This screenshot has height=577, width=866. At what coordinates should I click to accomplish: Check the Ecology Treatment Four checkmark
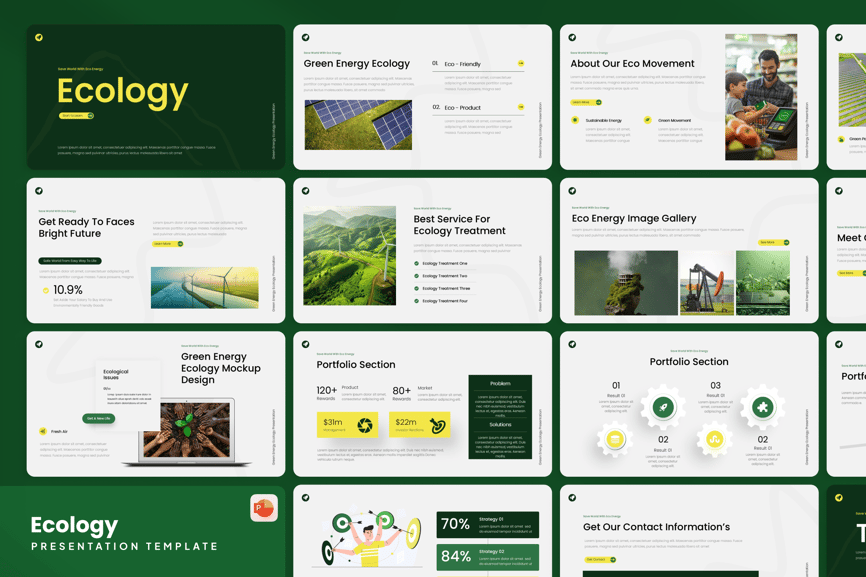[x=416, y=301]
